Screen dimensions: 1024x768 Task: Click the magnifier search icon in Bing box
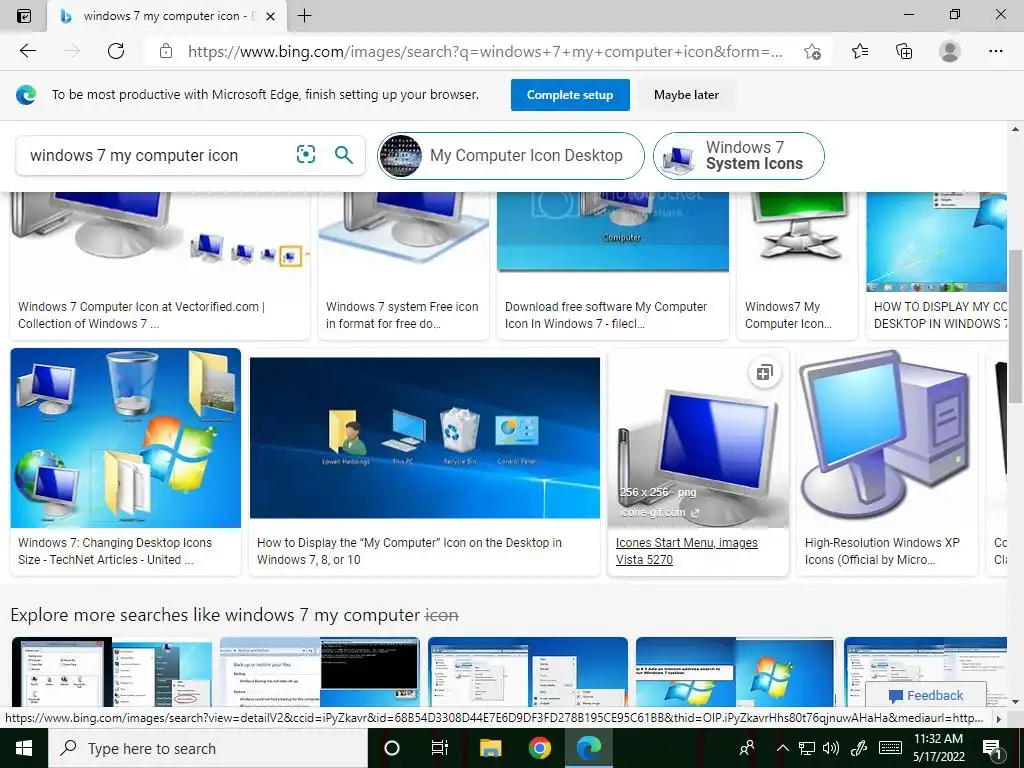point(344,155)
